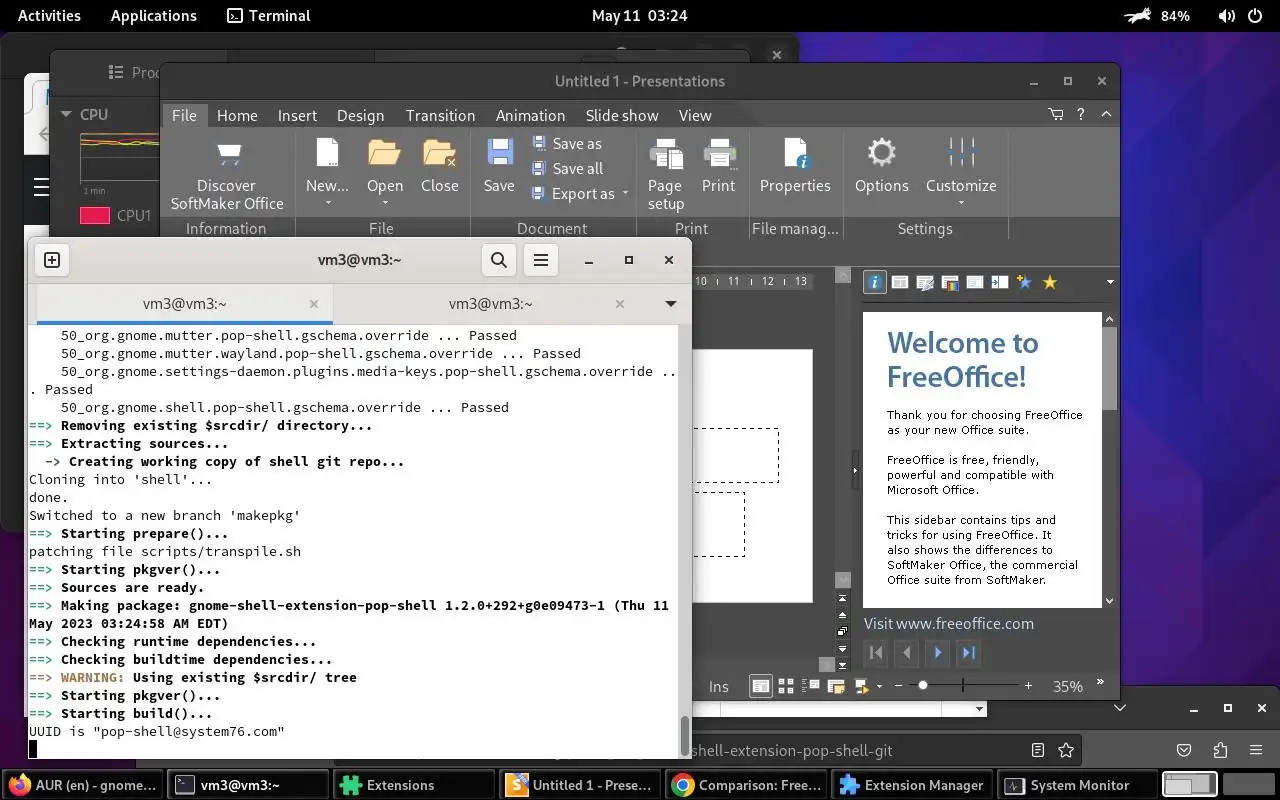Open the Animation ribbon tab
Viewport: 1280px width, 800px height.
[530, 115]
